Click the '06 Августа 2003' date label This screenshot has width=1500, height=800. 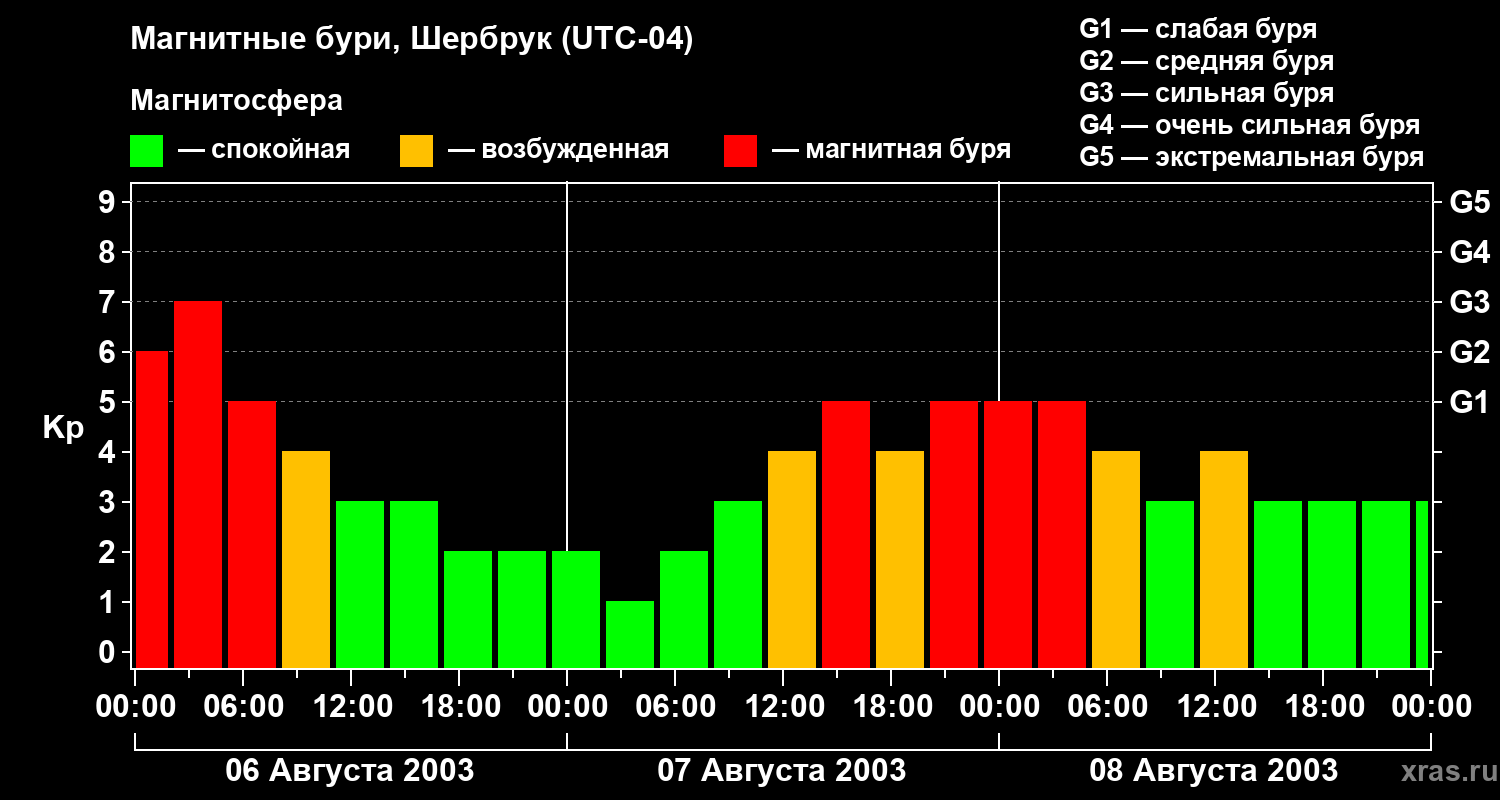pos(350,771)
